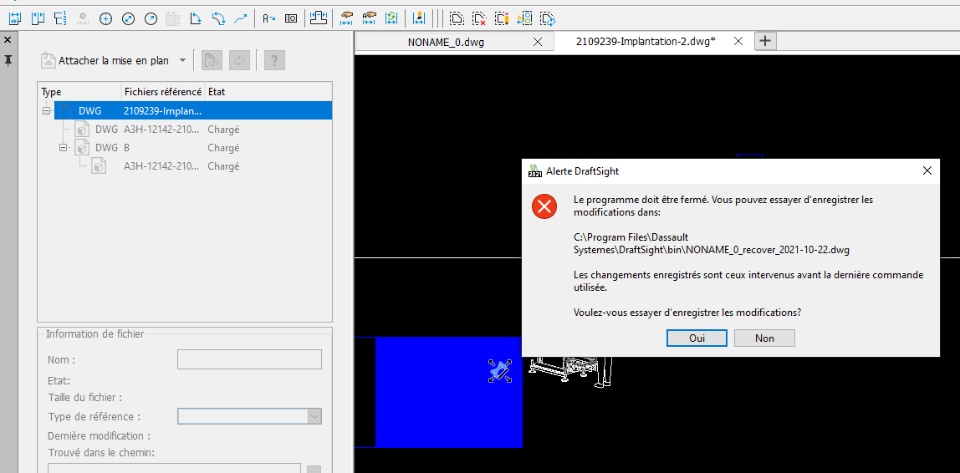Close the references side palette
Viewport: 960px width, 473px height.
[7, 40]
